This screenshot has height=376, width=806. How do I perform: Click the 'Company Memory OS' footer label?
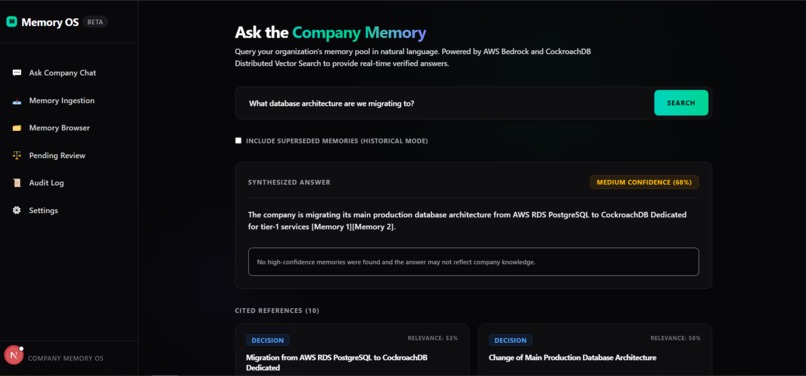(66, 358)
